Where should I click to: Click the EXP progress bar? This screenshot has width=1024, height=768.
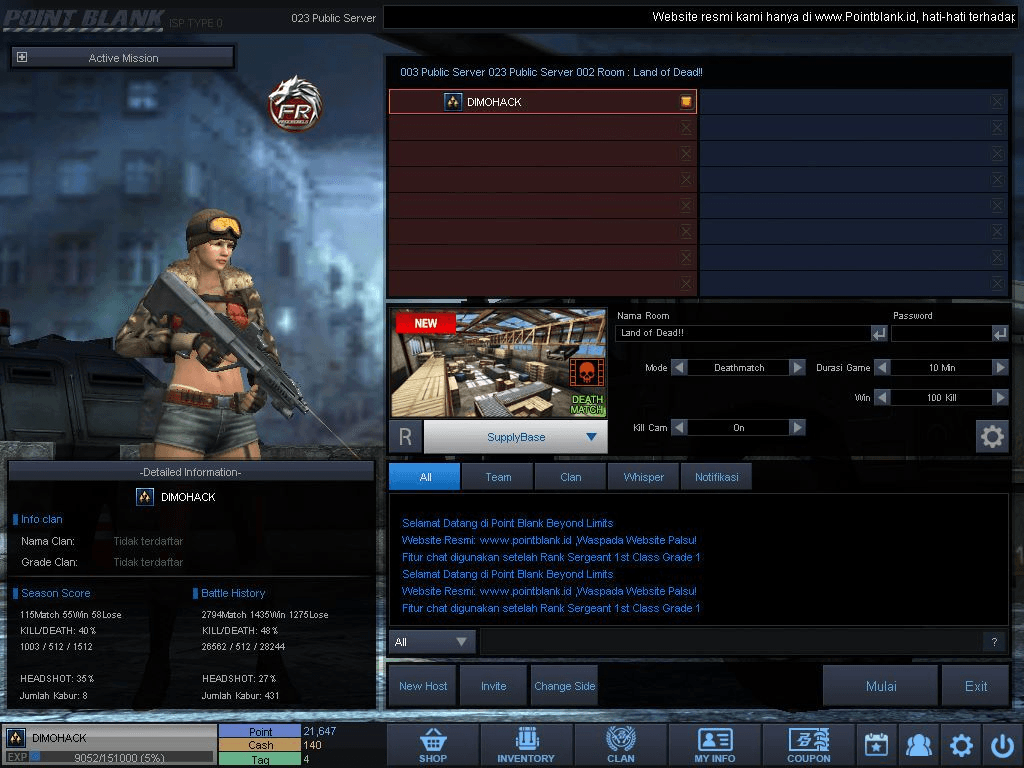[121, 758]
